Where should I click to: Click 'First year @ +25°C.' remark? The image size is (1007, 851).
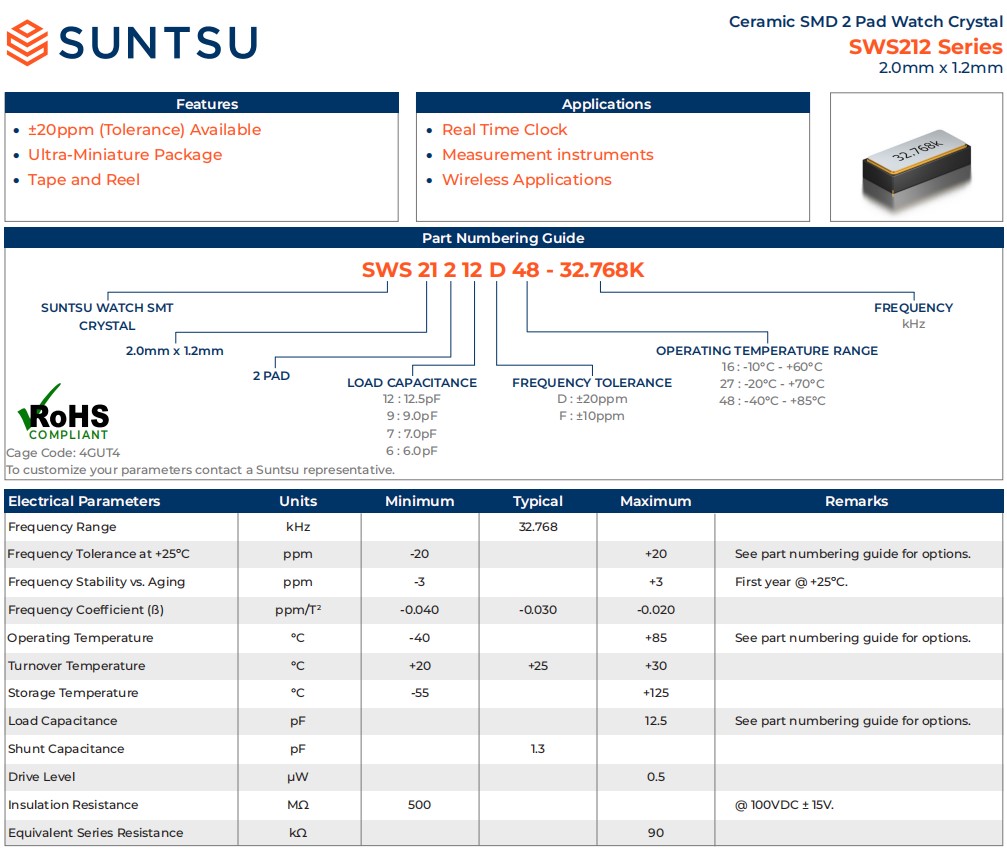791,582
